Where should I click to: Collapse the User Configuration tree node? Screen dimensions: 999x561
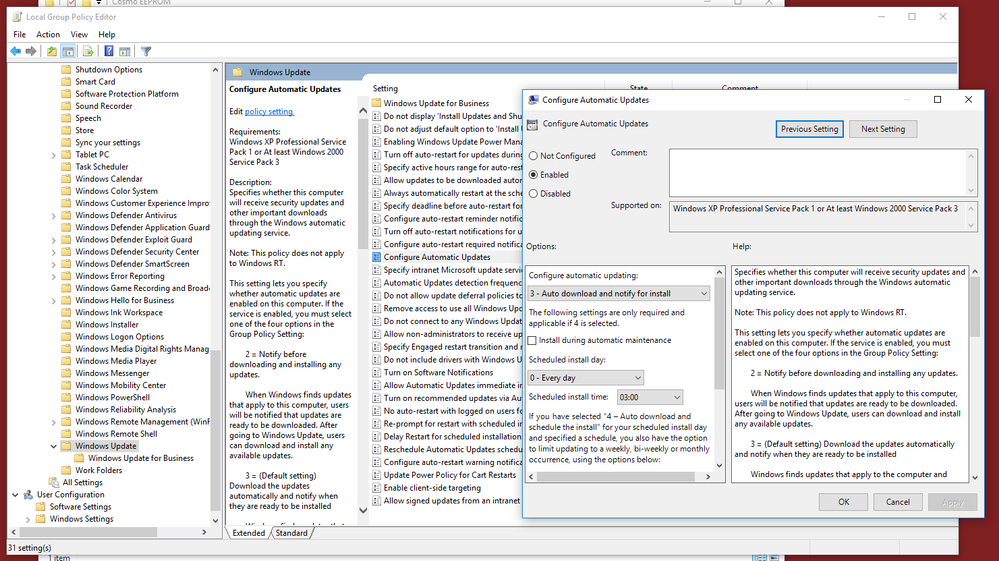(15, 495)
